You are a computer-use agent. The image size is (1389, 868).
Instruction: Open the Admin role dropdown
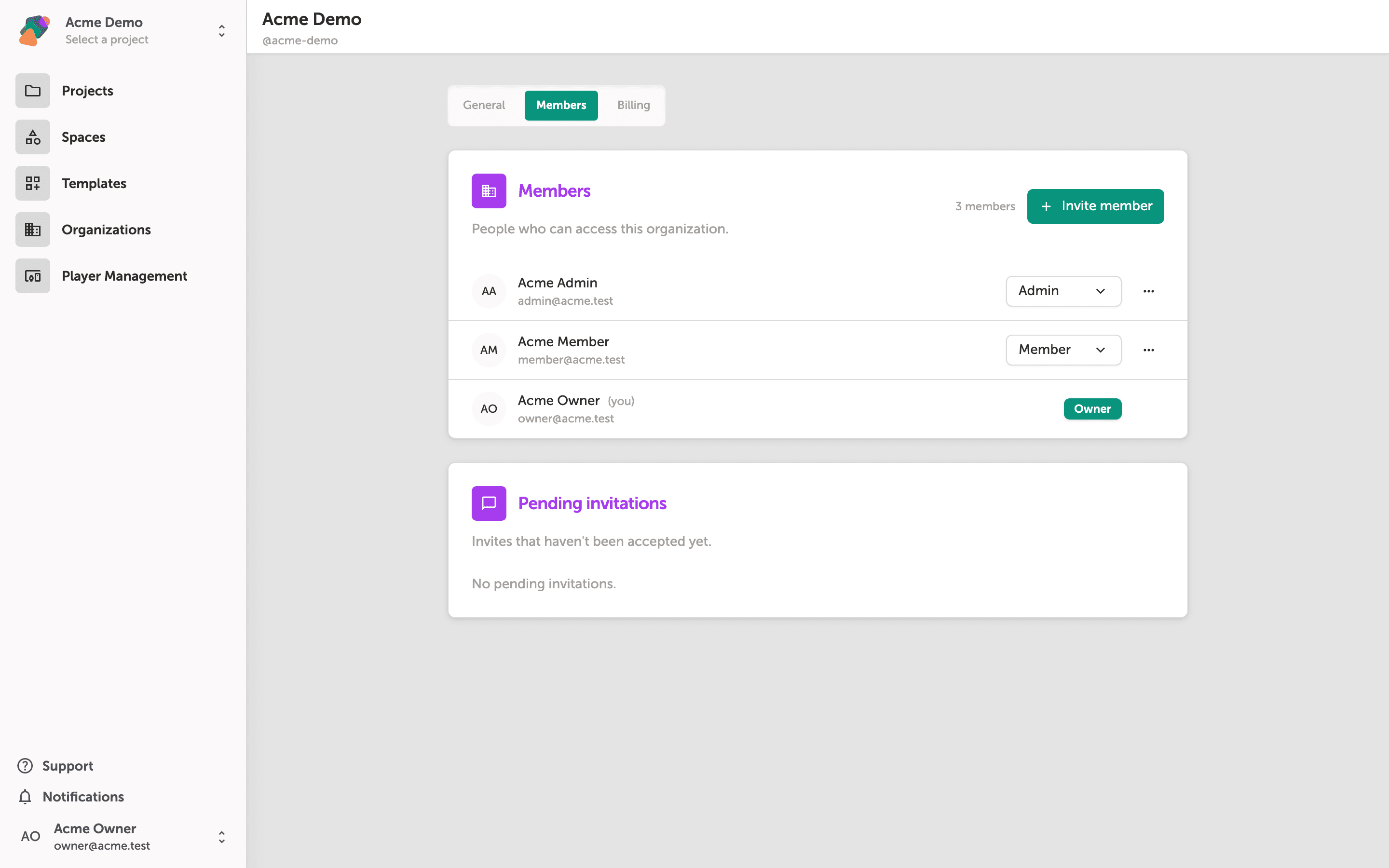[1063, 291]
